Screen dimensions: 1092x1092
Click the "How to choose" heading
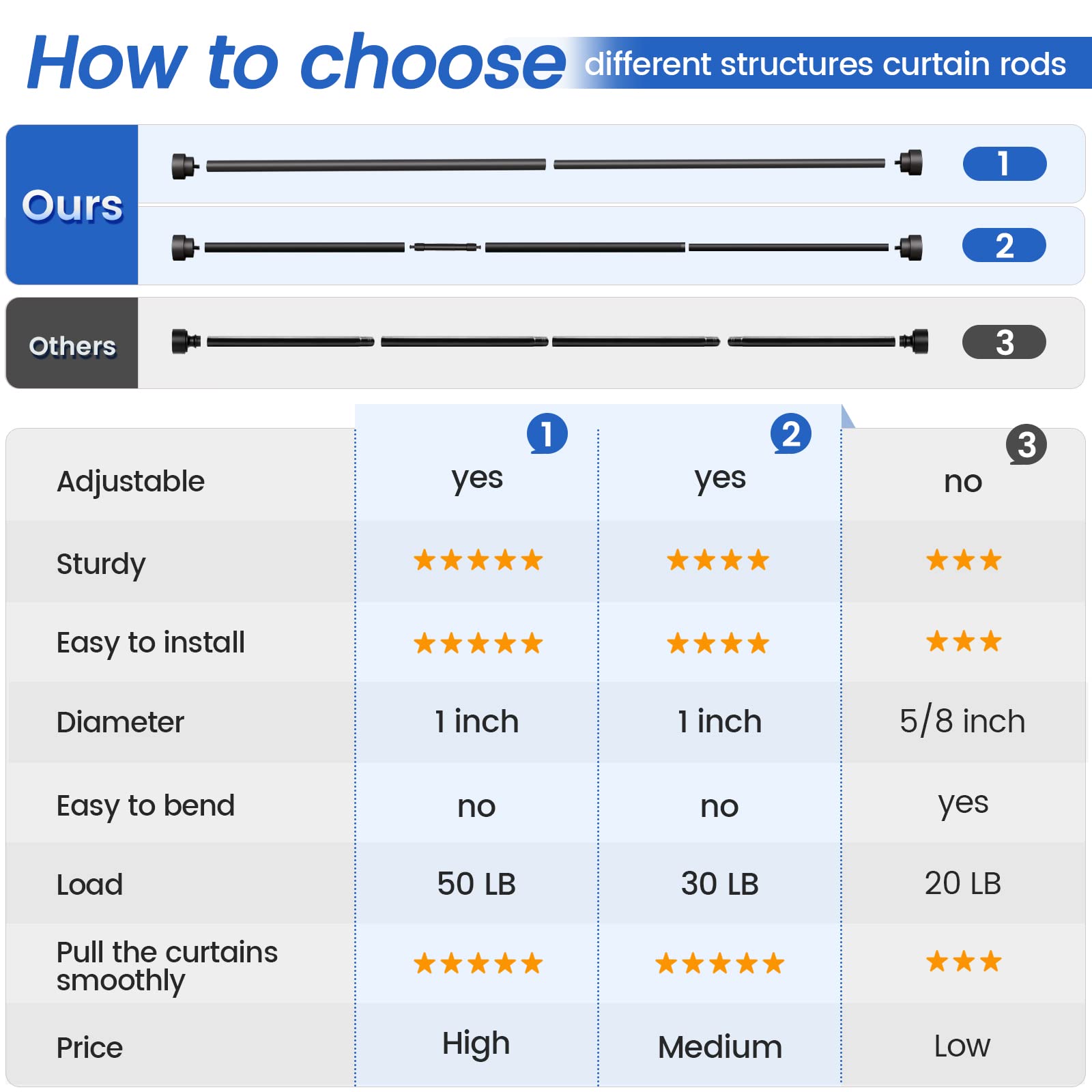297,63
